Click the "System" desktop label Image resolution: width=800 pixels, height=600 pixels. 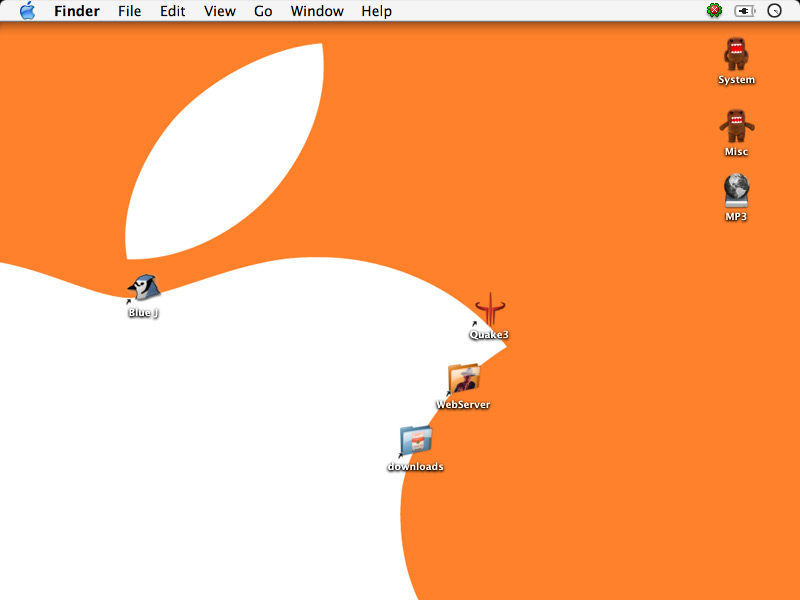736,80
